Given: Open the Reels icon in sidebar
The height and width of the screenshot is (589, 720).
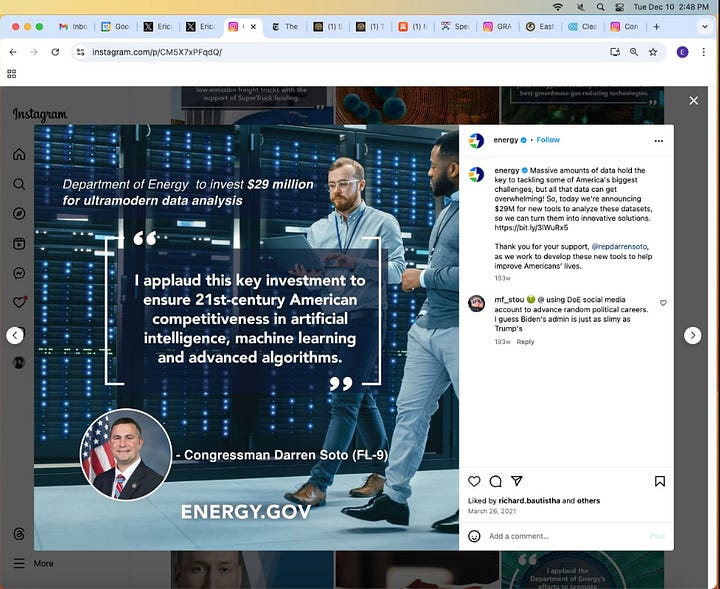Looking at the screenshot, I should (19, 243).
